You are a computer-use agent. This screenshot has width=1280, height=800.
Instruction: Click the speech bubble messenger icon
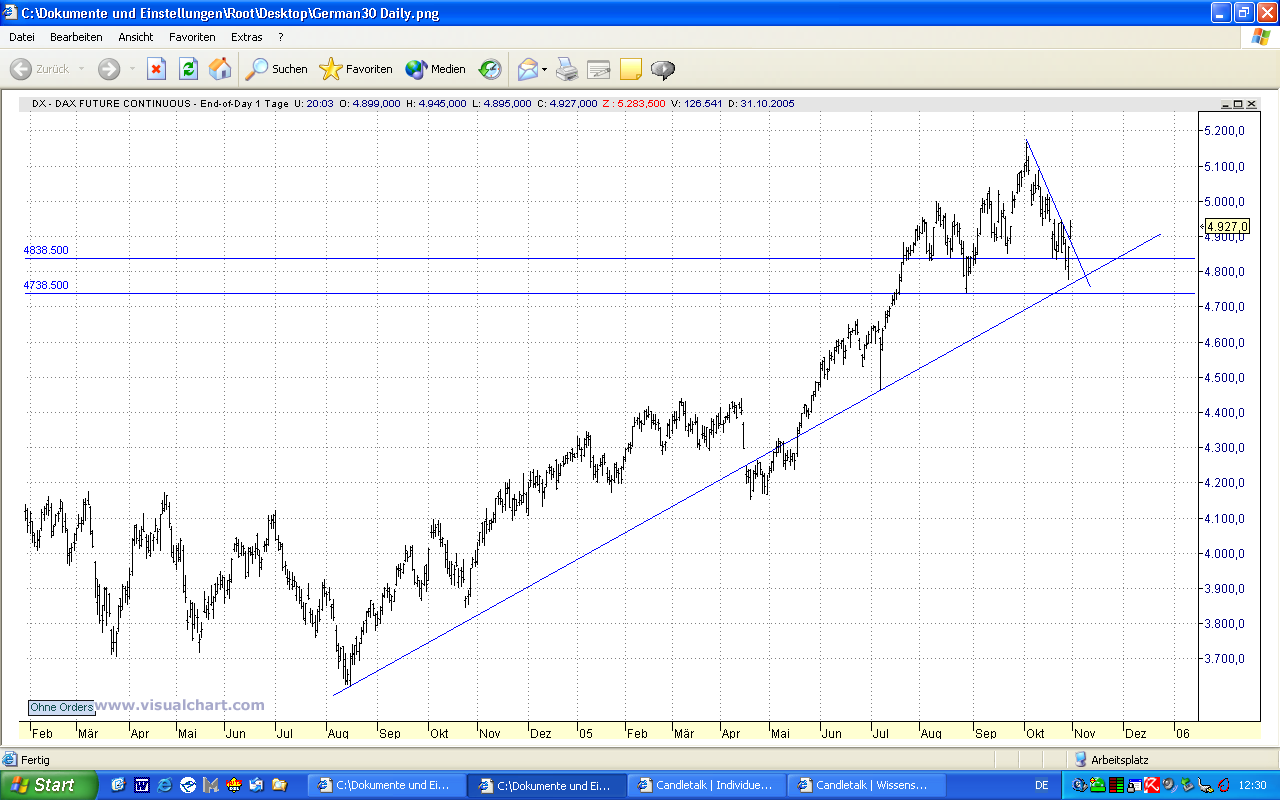click(x=663, y=69)
